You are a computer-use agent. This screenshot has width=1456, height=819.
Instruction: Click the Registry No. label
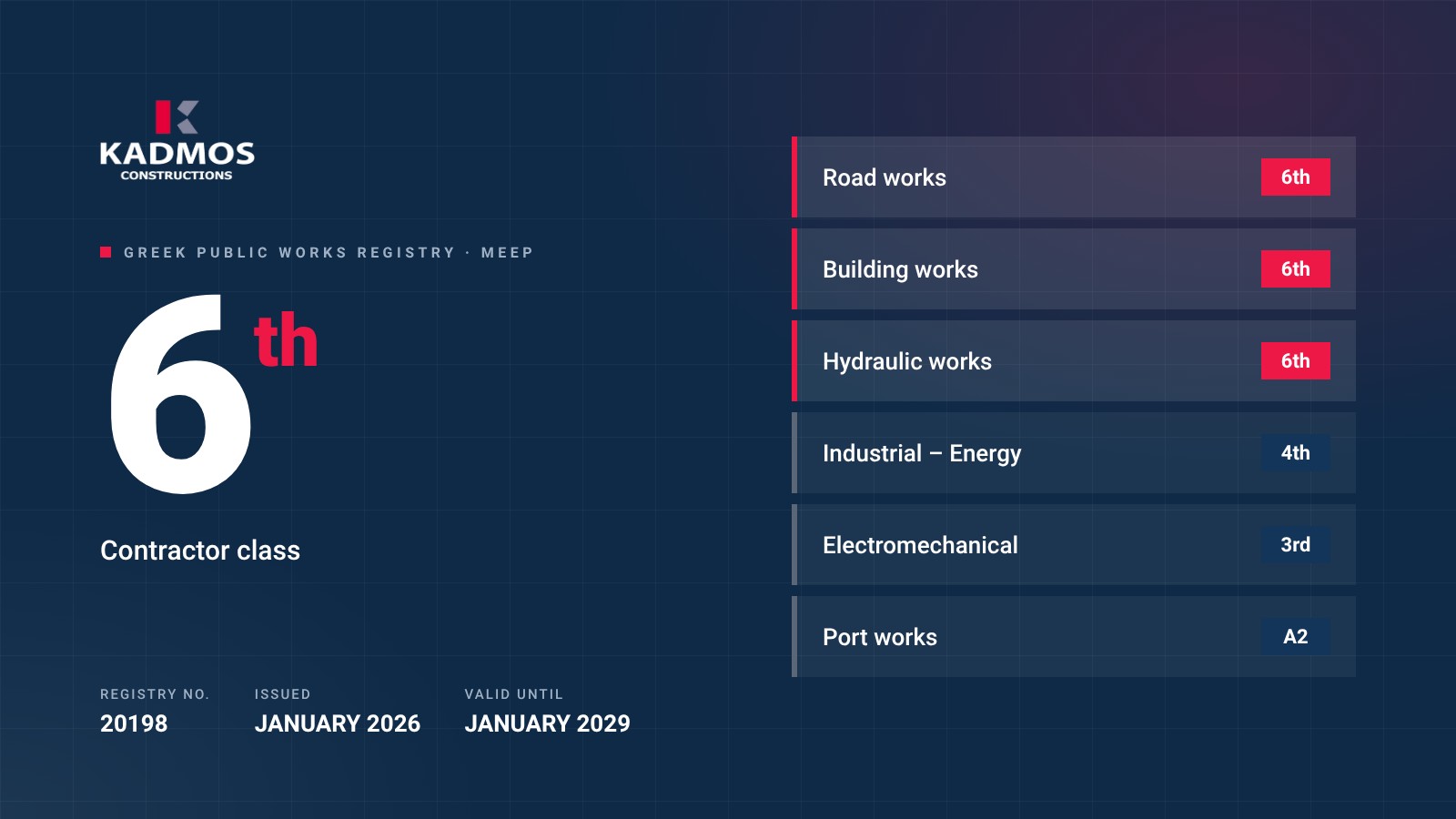tap(155, 694)
